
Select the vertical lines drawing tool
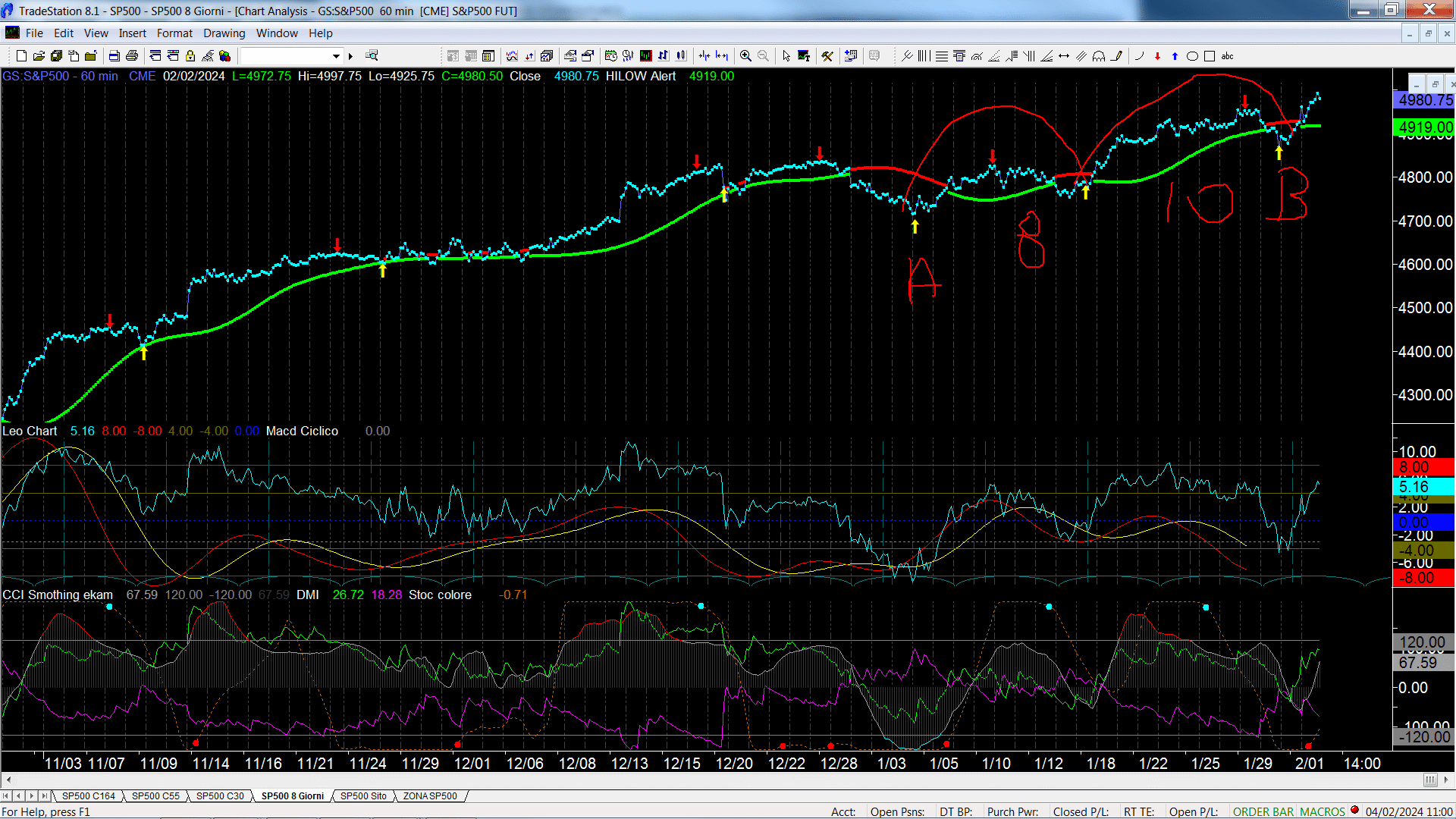click(x=924, y=56)
